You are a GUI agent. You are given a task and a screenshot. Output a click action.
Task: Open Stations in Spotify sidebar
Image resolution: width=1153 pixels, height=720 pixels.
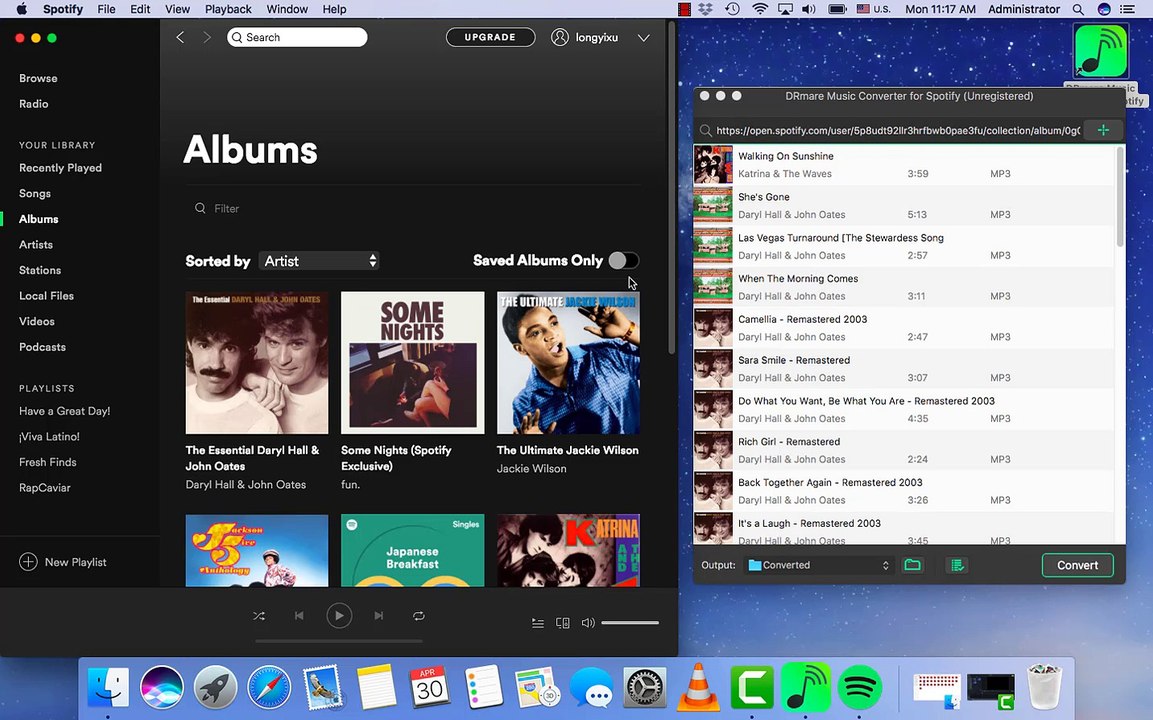pos(40,270)
